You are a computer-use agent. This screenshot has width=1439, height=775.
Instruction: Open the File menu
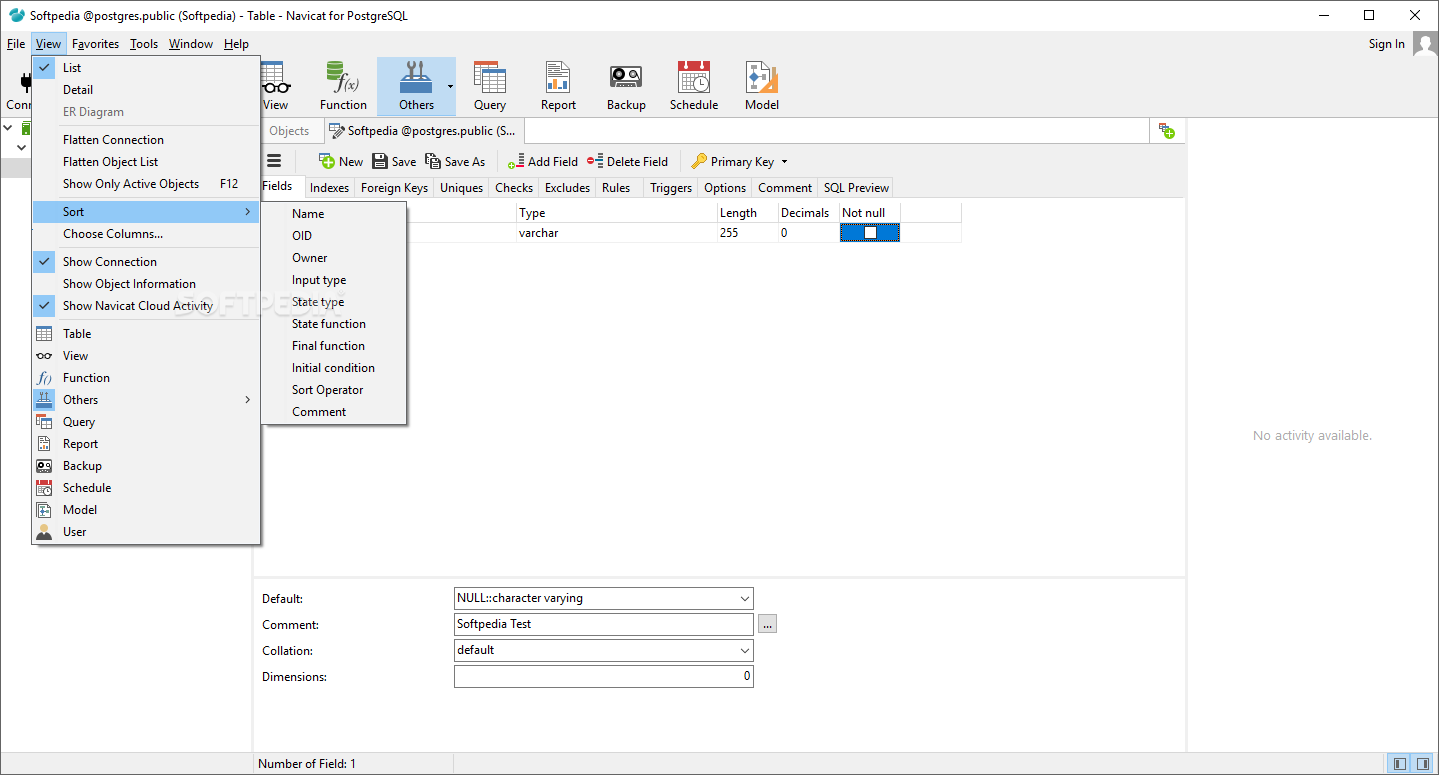coord(16,44)
